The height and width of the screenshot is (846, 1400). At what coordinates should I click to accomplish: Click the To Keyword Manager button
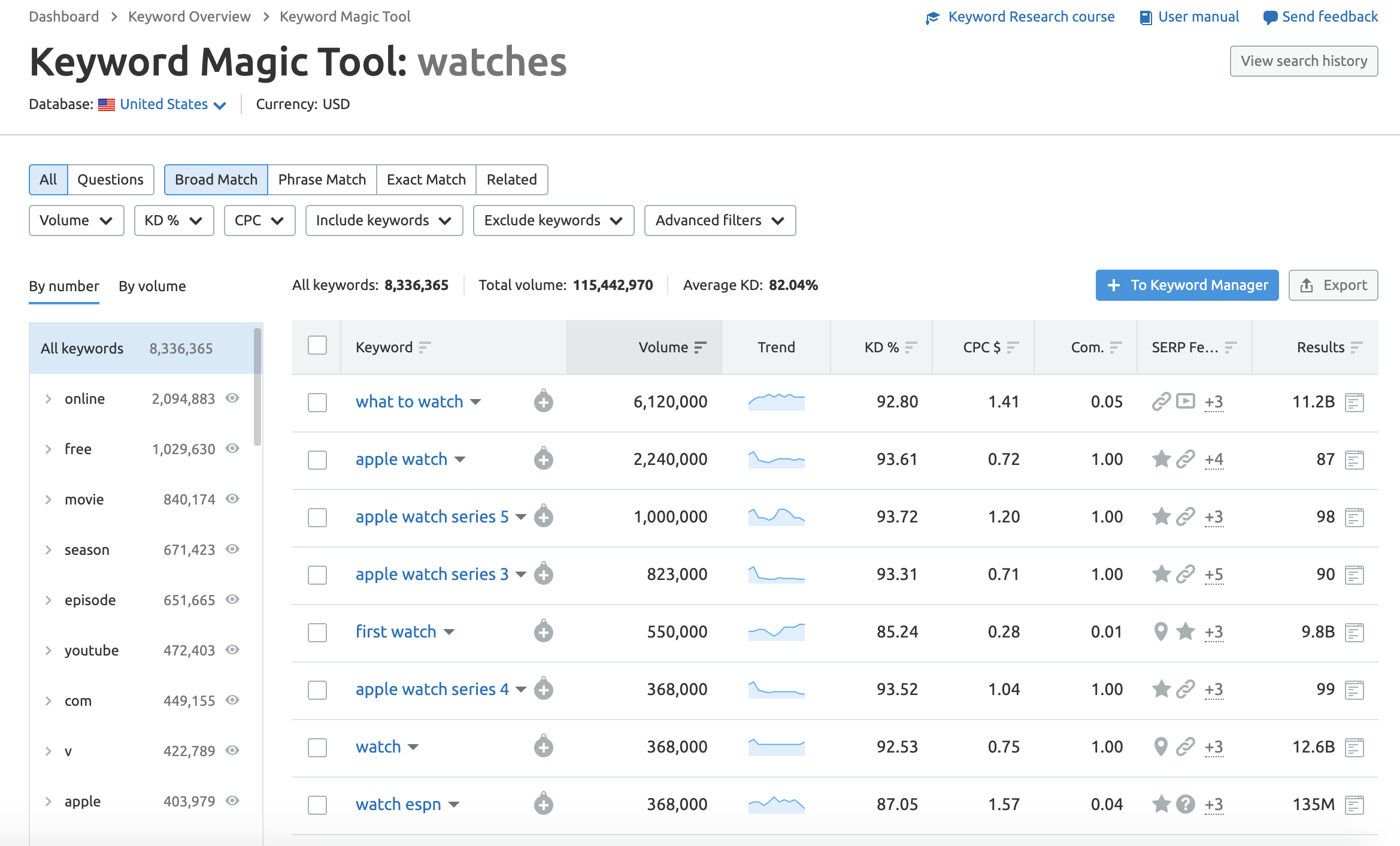pos(1187,285)
